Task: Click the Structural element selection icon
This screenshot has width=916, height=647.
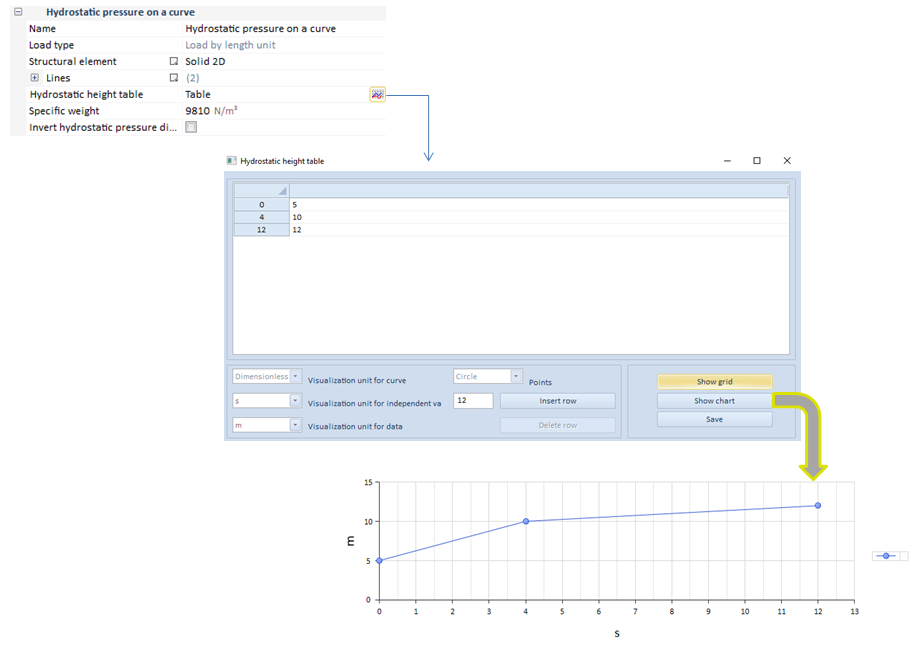Action: coord(174,62)
